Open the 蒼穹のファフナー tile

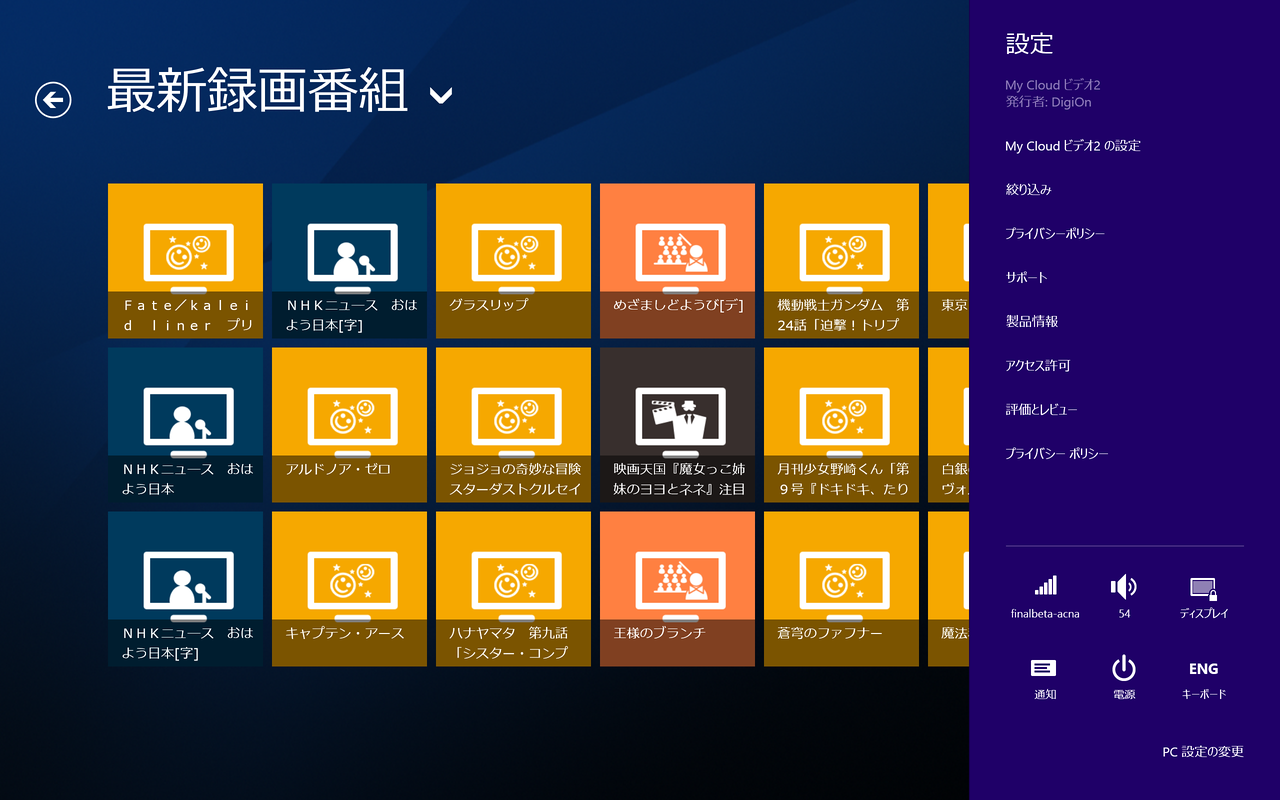(x=841, y=588)
